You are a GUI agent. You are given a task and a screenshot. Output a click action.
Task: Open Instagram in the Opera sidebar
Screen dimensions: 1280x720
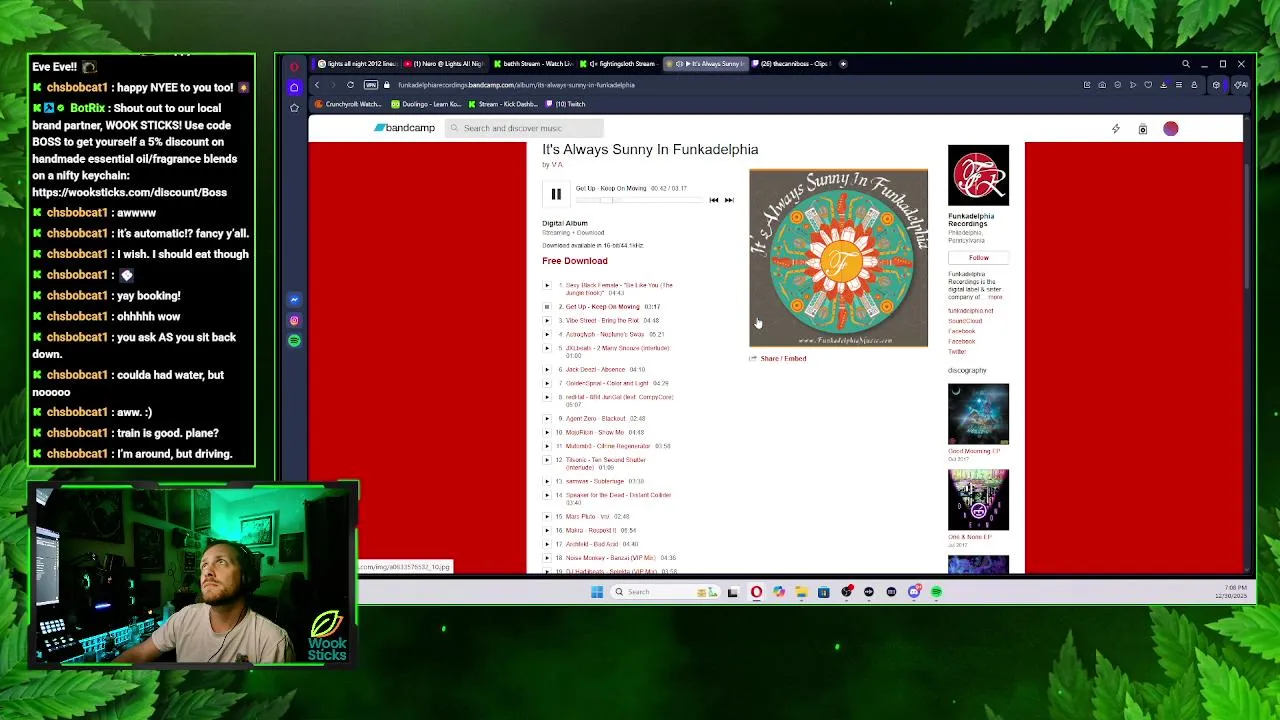(x=294, y=320)
